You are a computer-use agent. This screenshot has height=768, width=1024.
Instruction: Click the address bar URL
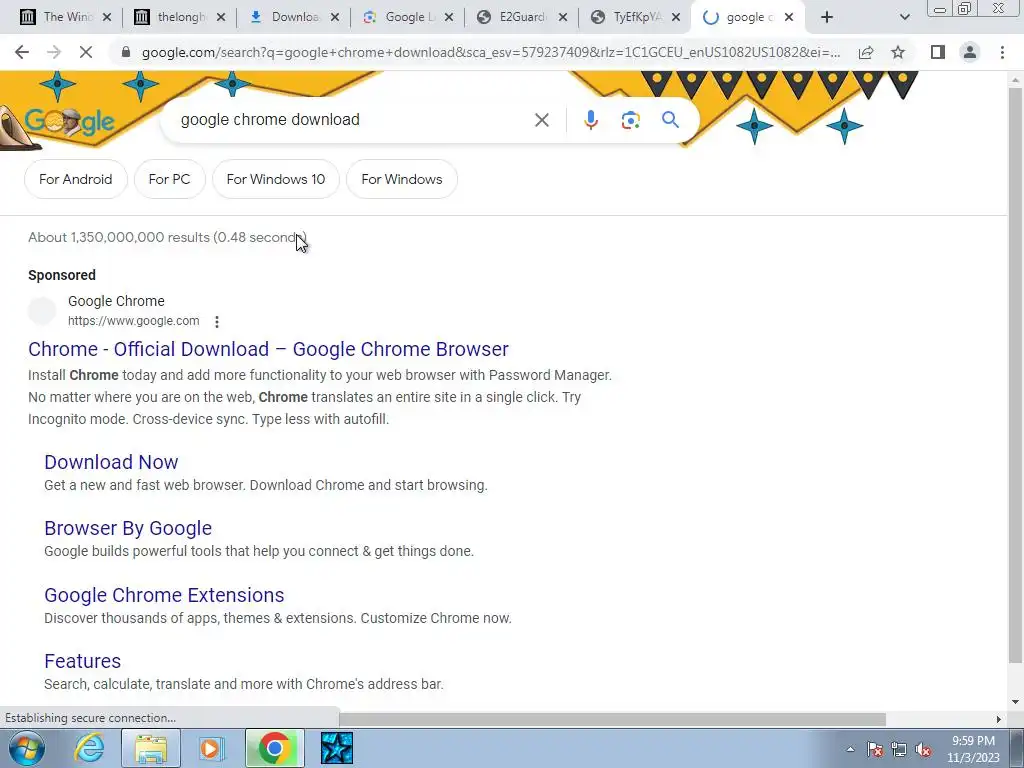[491, 52]
